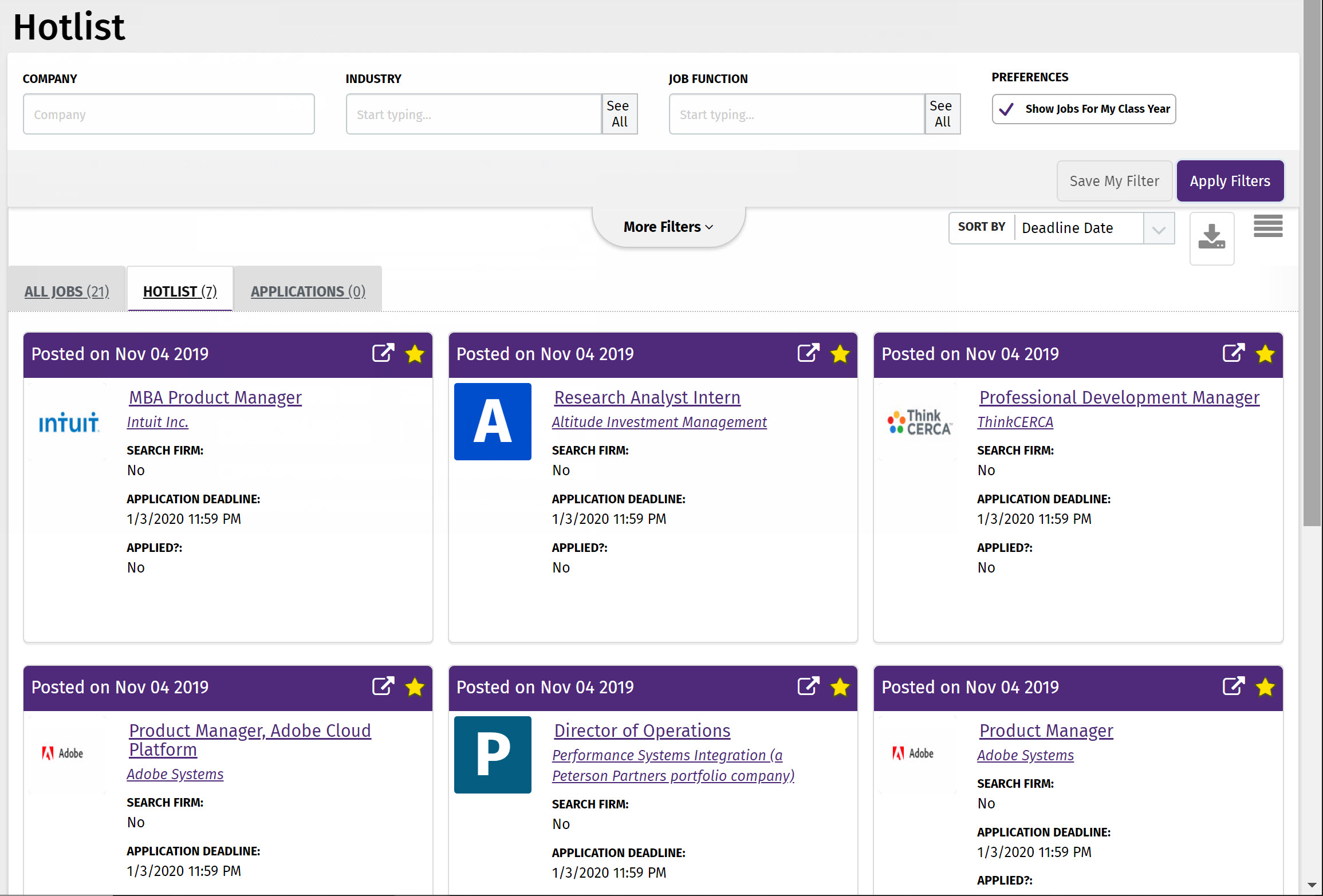Open Professional Development Manager job link
1323x896 pixels.
click(1119, 397)
